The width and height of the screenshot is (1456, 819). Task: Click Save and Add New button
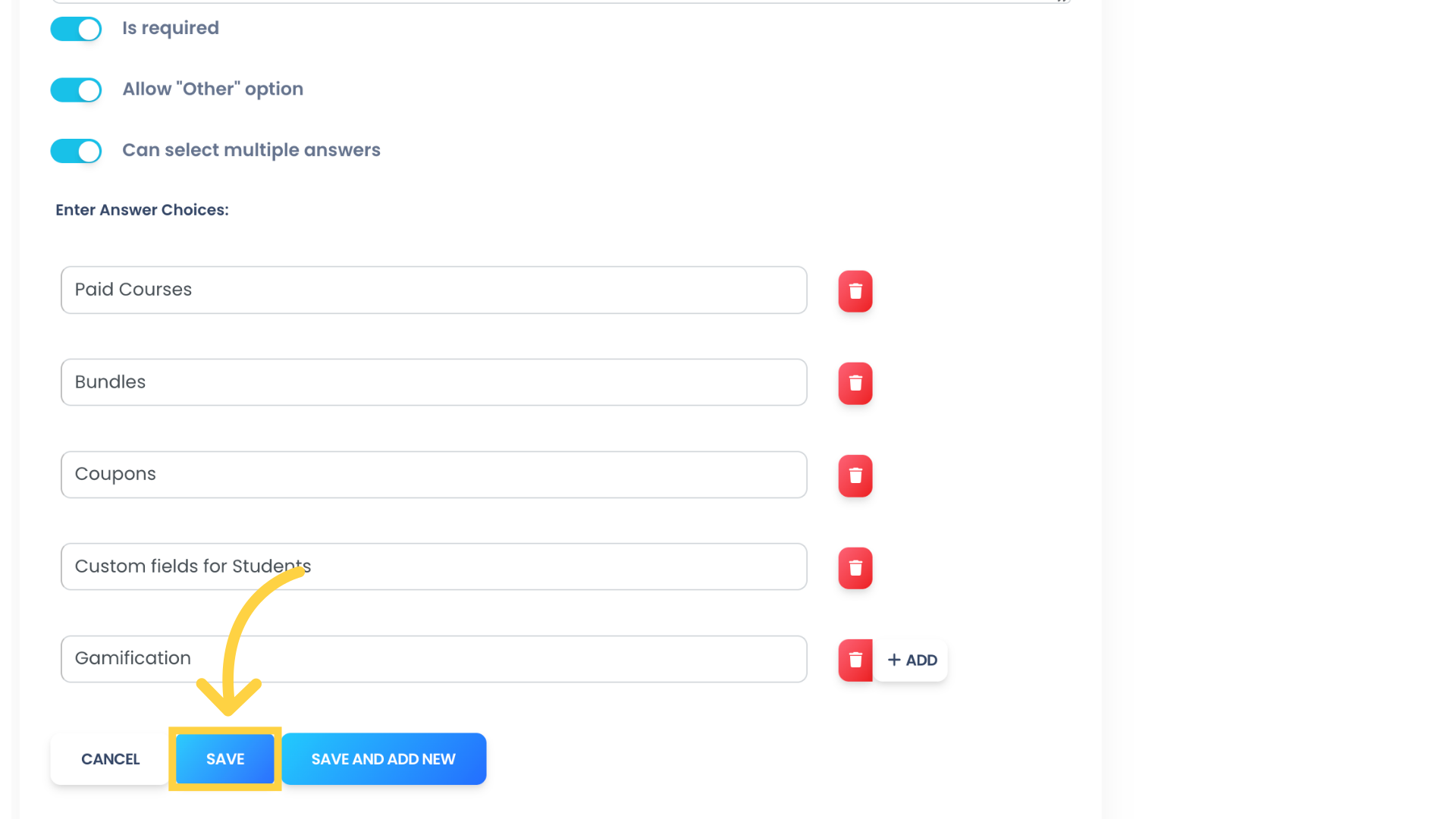pyautogui.click(x=383, y=758)
